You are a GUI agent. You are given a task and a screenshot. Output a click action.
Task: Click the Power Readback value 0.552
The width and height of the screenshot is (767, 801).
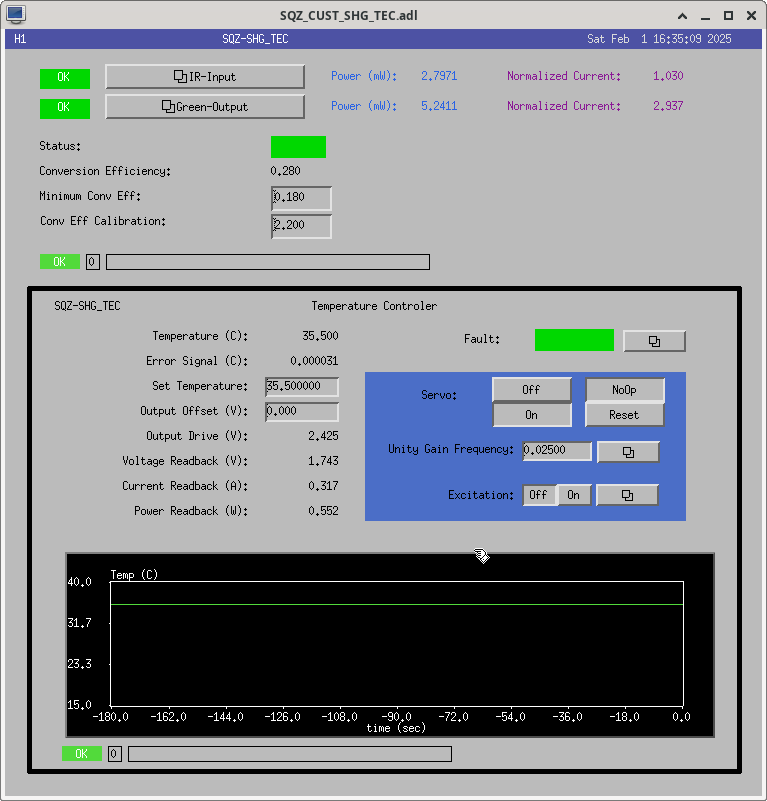pyautogui.click(x=323, y=511)
